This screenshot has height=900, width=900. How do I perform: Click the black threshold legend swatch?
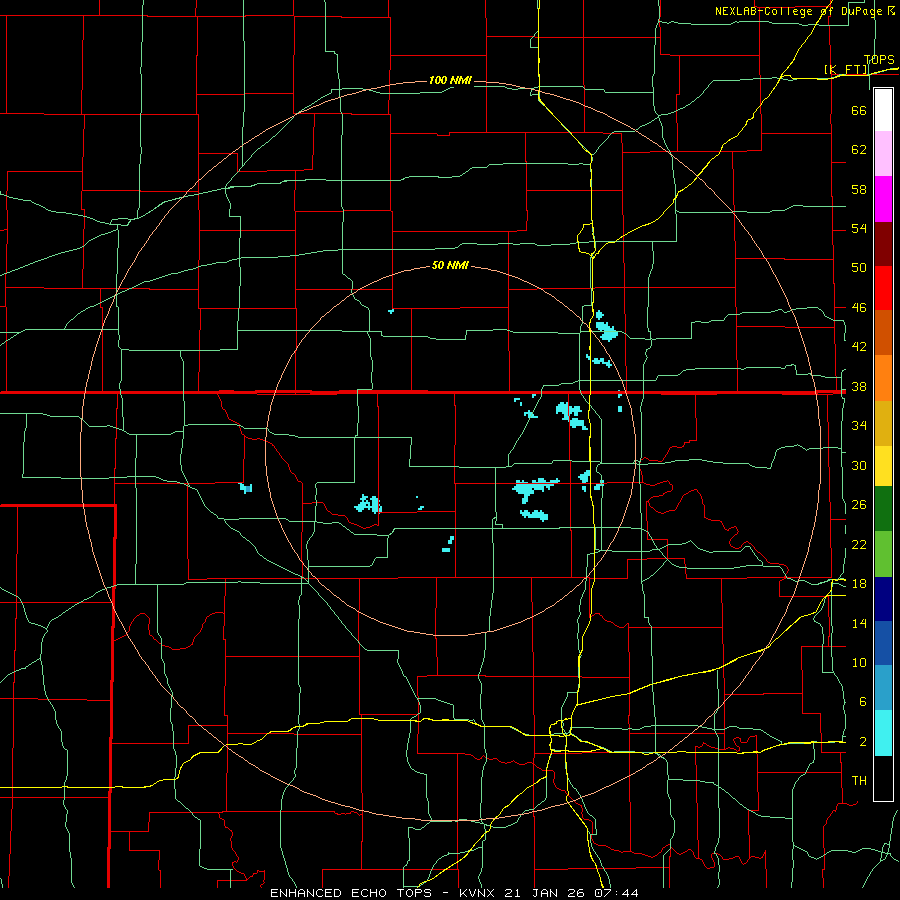[883, 778]
